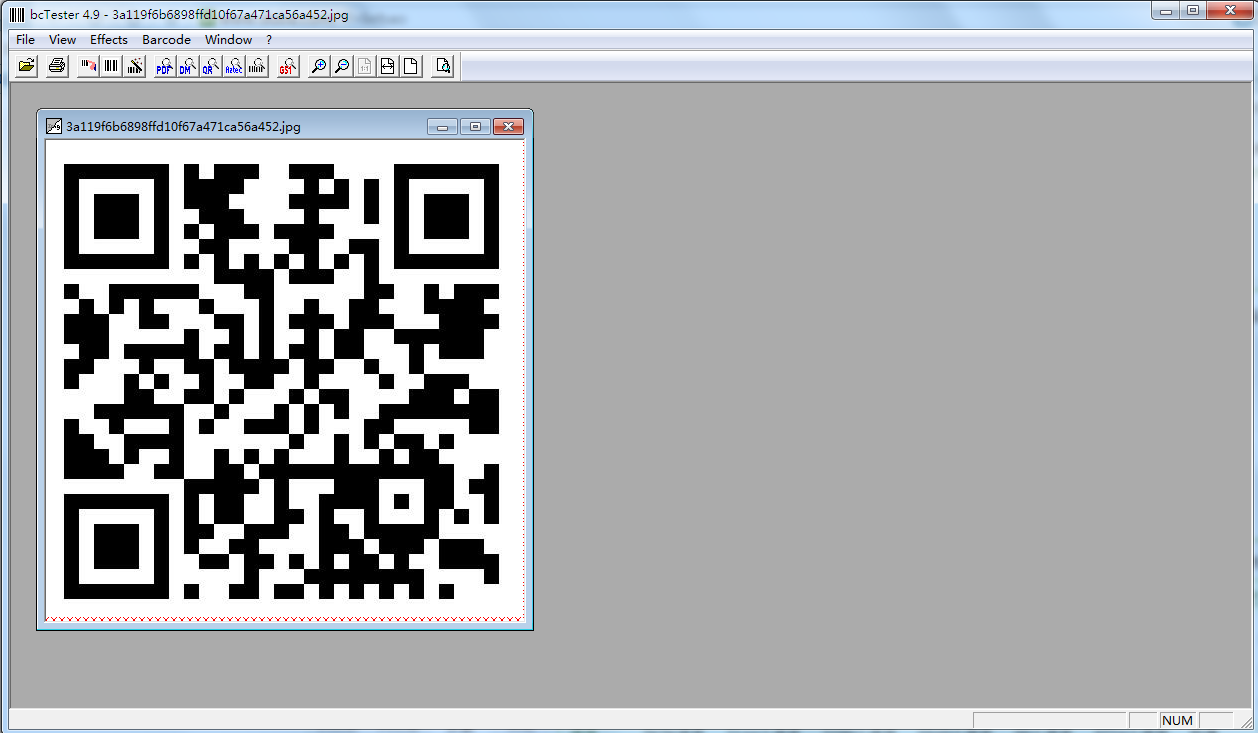Maximize the image child window

pyautogui.click(x=475, y=126)
